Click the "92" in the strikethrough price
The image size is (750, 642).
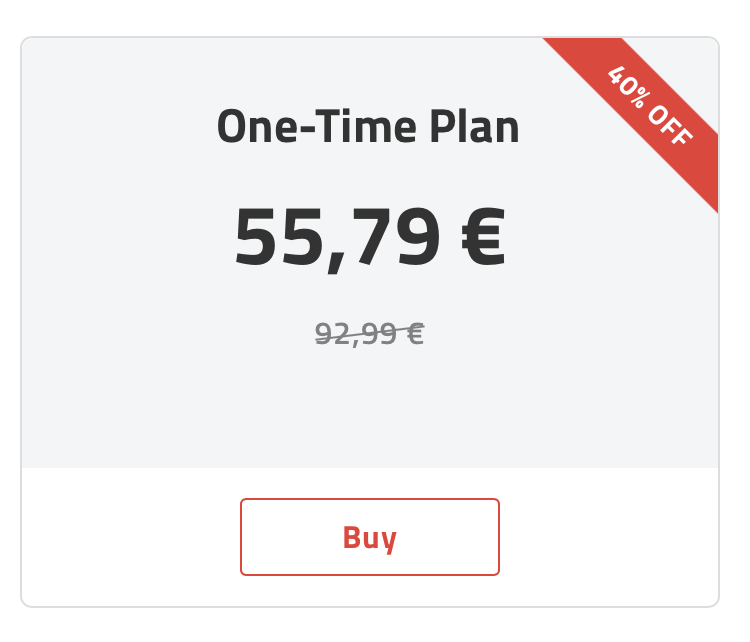coord(332,333)
